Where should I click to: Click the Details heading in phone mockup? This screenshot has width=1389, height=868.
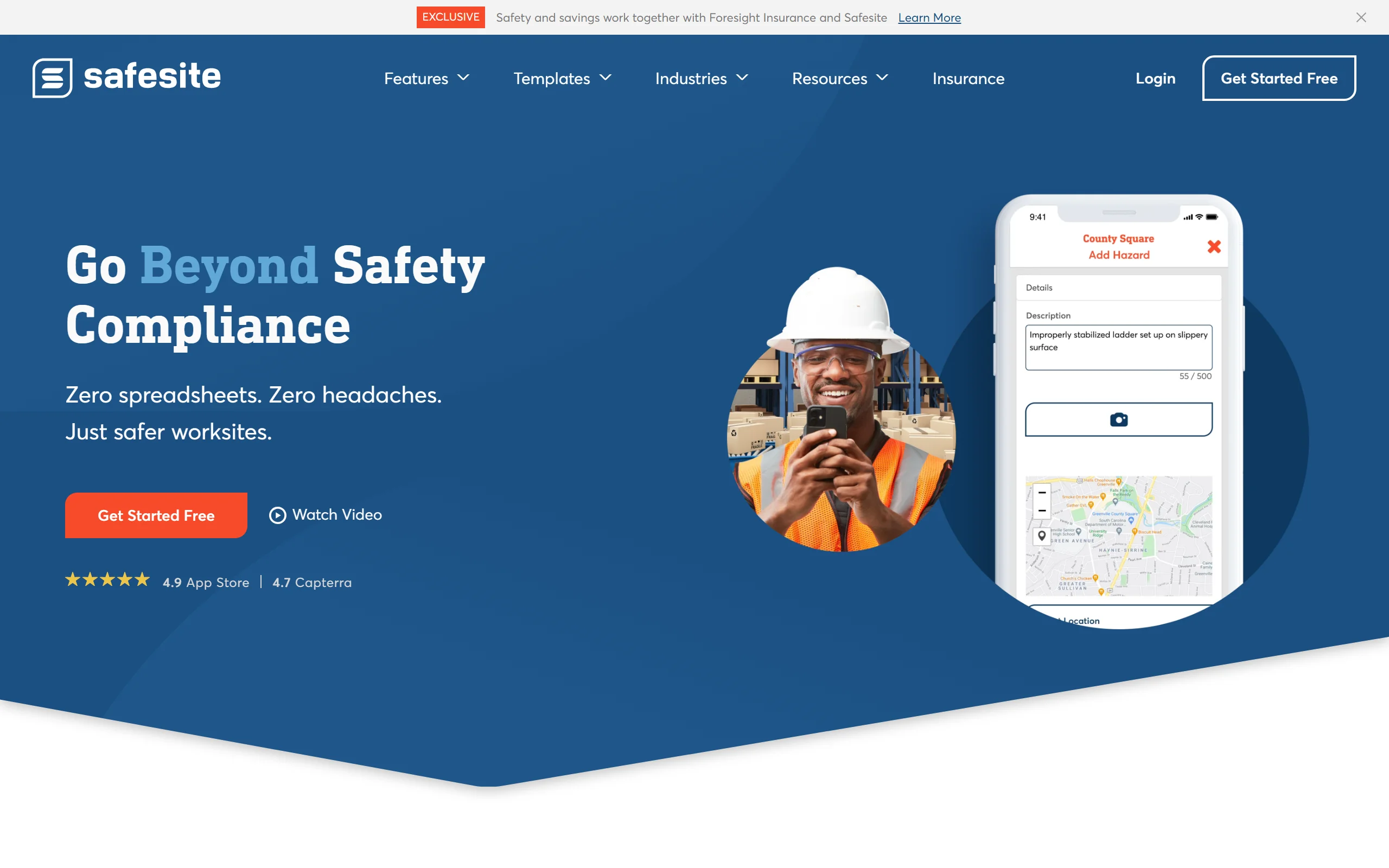[x=1039, y=288]
